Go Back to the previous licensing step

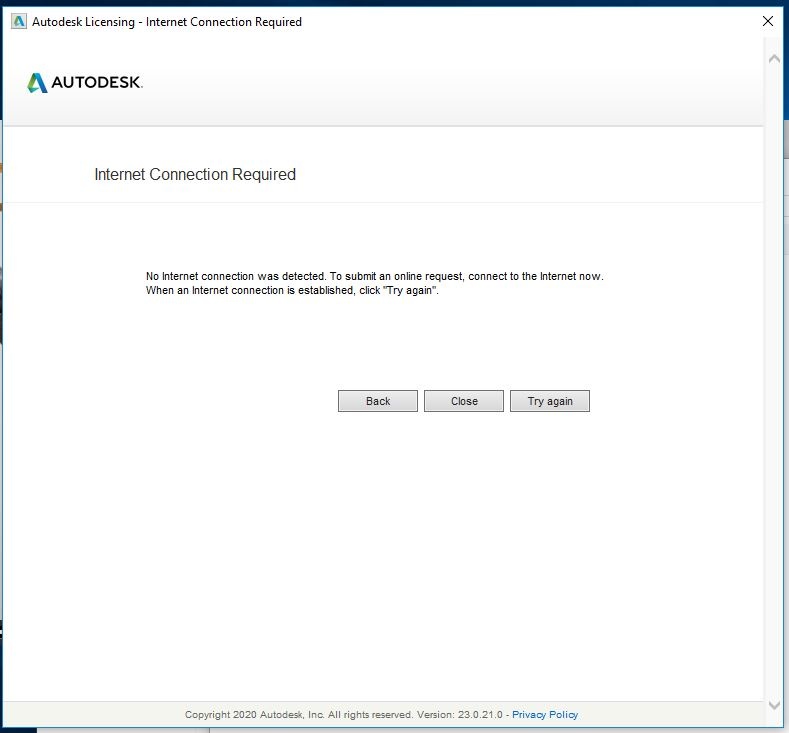pyautogui.click(x=377, y=401)
